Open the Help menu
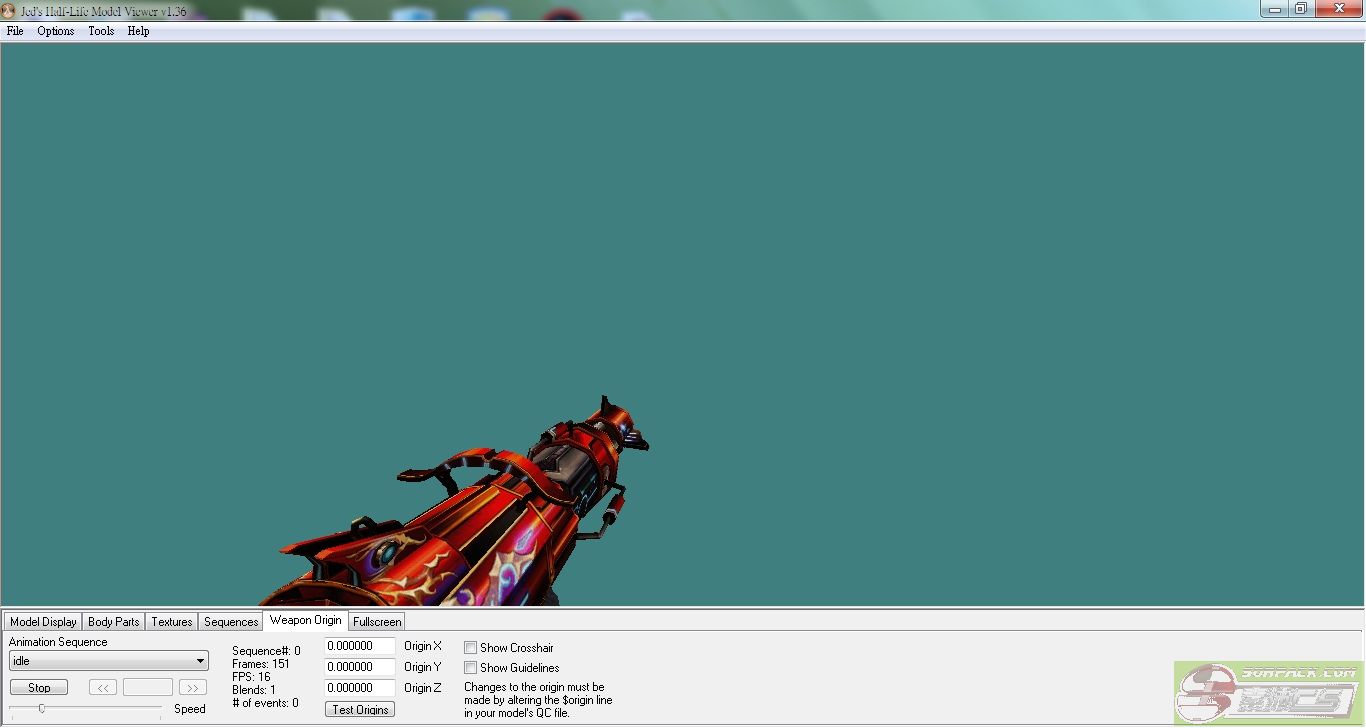The height and width of the screenshot is (728, 1366). pyautogui.click(x=139, y=31)
